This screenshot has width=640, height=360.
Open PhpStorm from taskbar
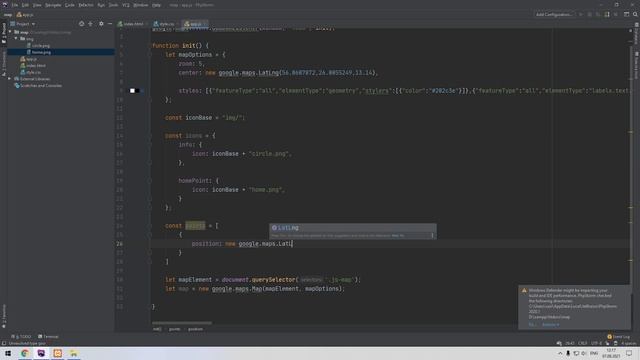click(x=41, y=353)
